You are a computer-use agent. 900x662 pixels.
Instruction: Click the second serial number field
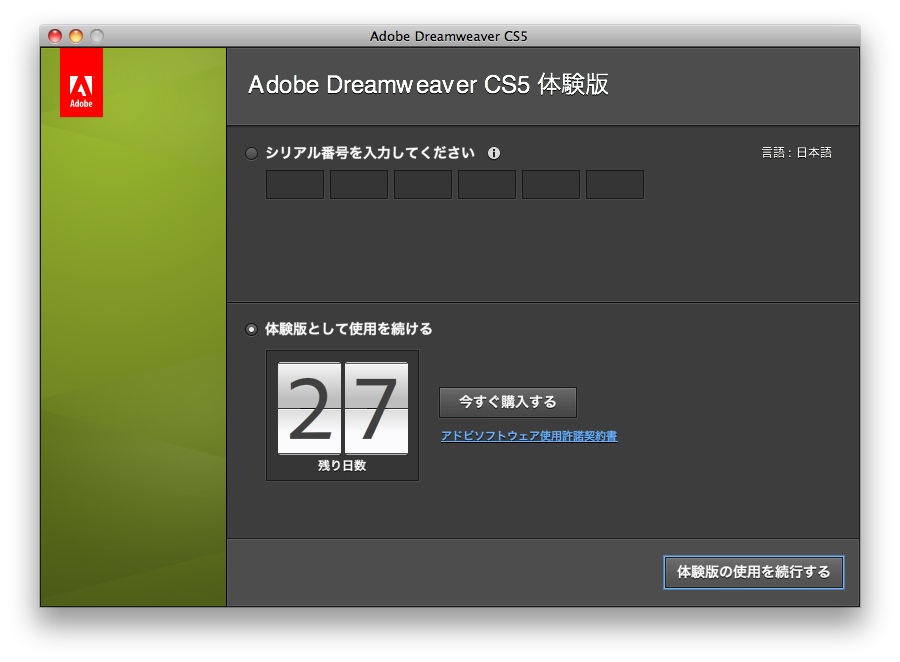point(359,184)
